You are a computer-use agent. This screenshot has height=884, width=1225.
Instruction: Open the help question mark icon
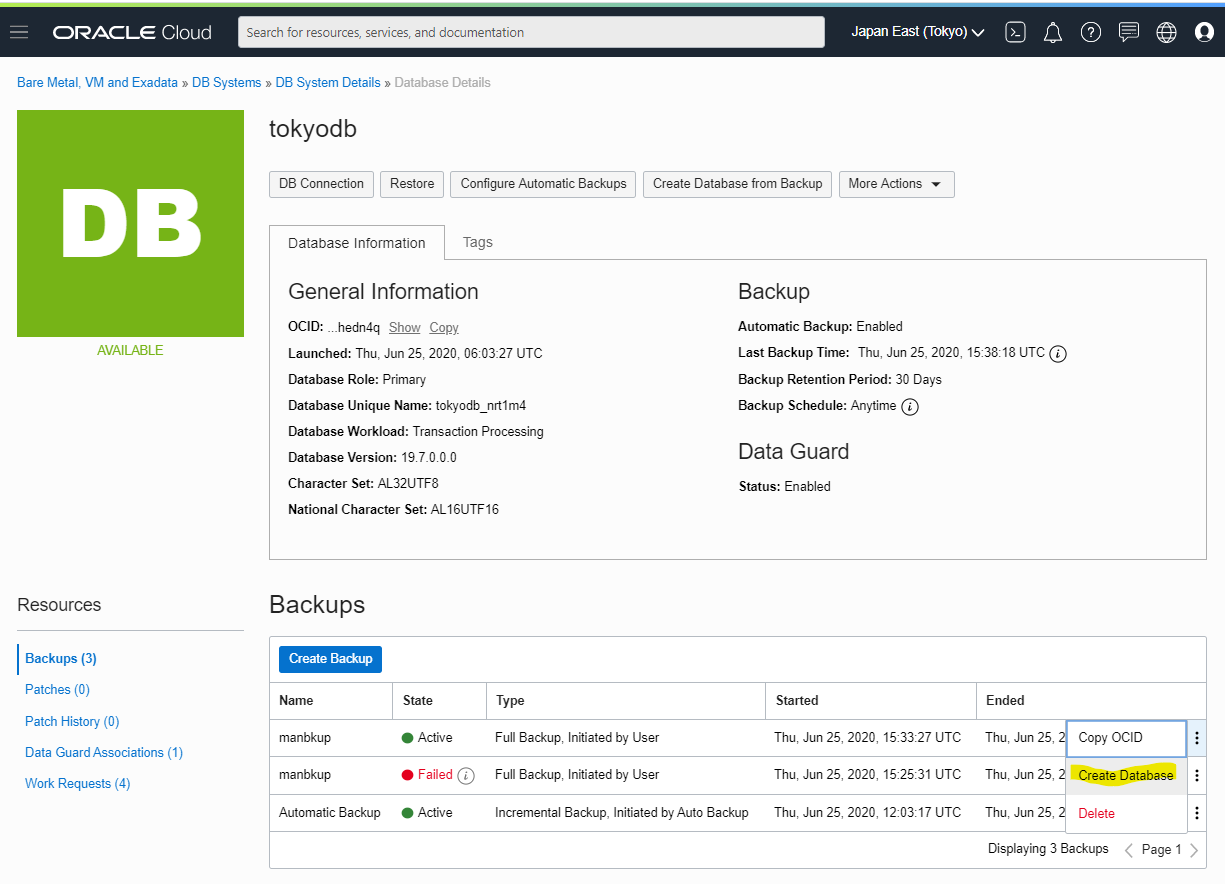point(1091,32)
